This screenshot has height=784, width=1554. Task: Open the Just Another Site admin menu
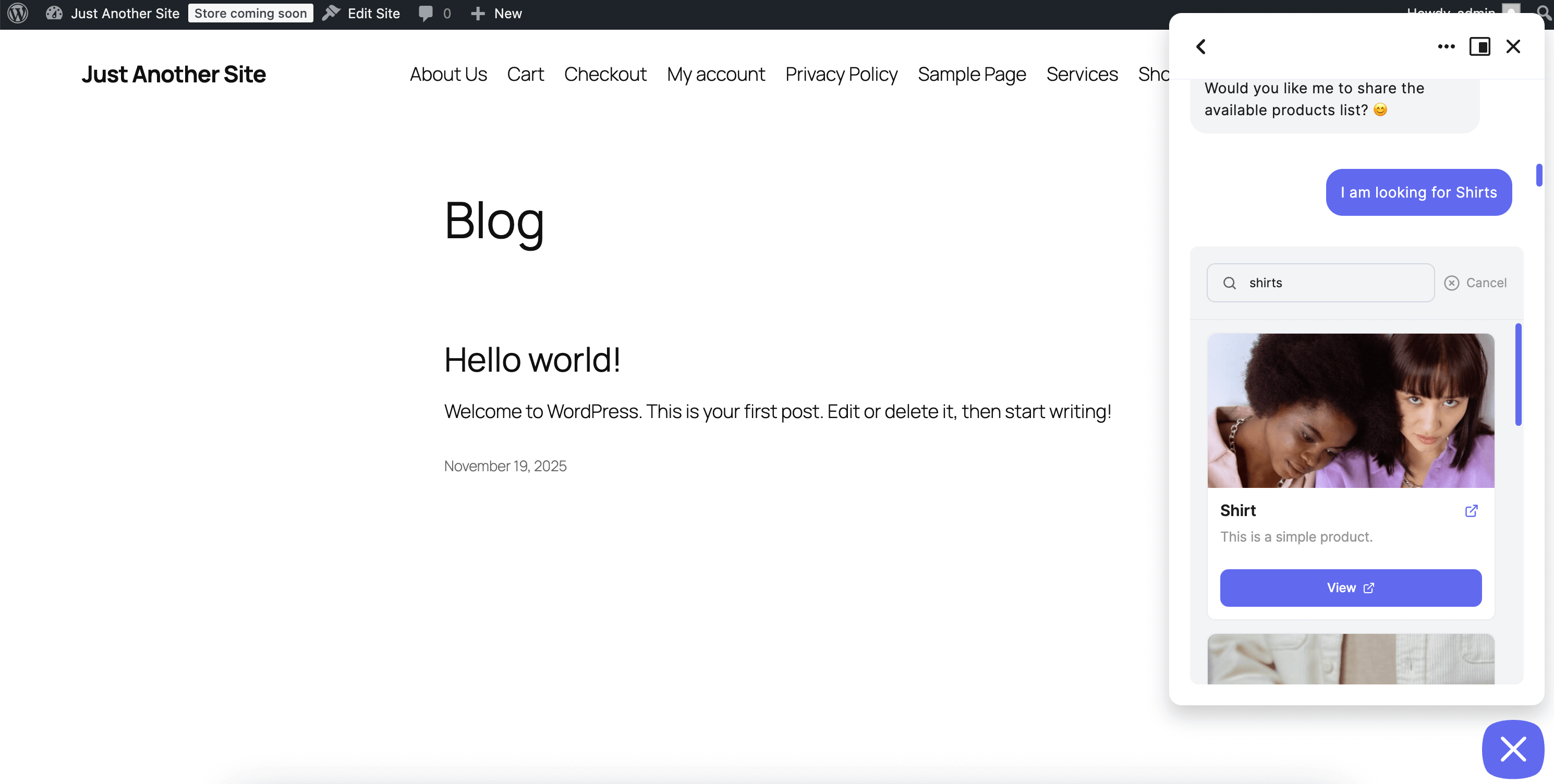click(x=125, y=13)
